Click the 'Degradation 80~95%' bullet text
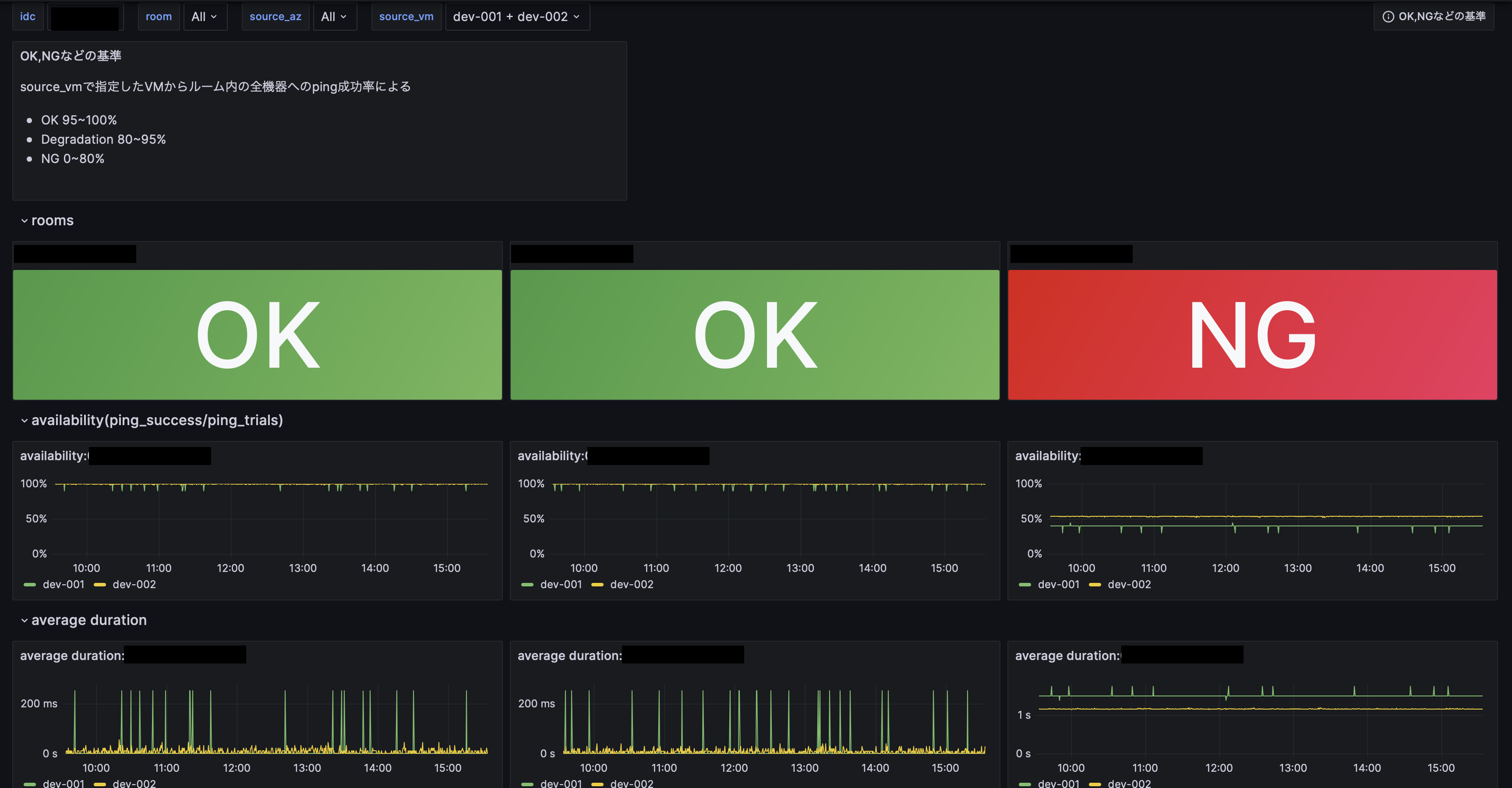The image size is (1512, 788). coord(103,139)
